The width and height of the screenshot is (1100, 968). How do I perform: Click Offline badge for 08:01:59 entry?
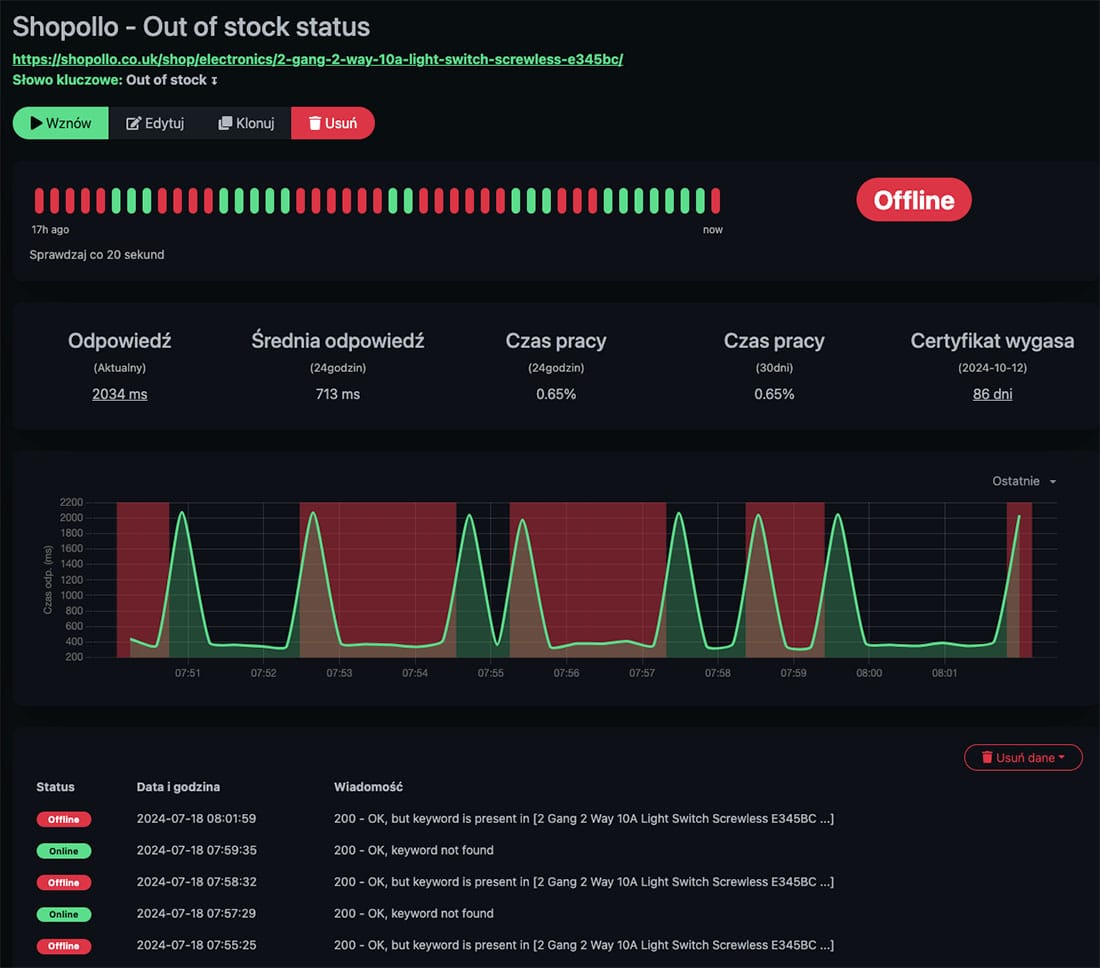[x=64, y=819]
